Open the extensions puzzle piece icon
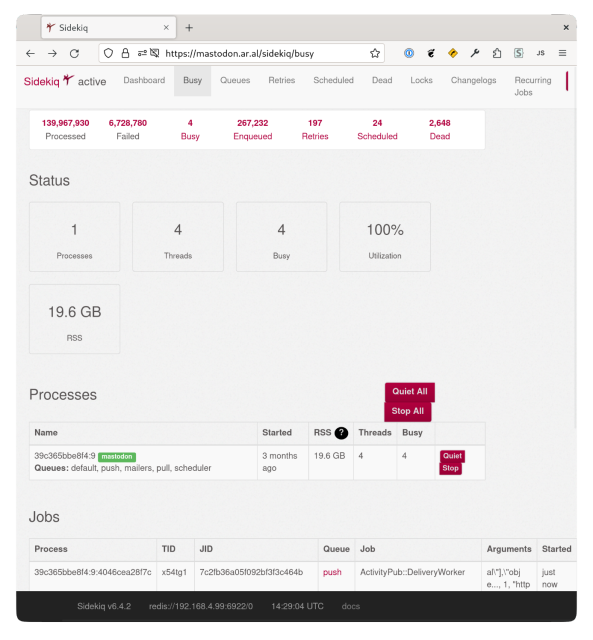The width and height of the screenshot is (593, 640). pos(497,53)
